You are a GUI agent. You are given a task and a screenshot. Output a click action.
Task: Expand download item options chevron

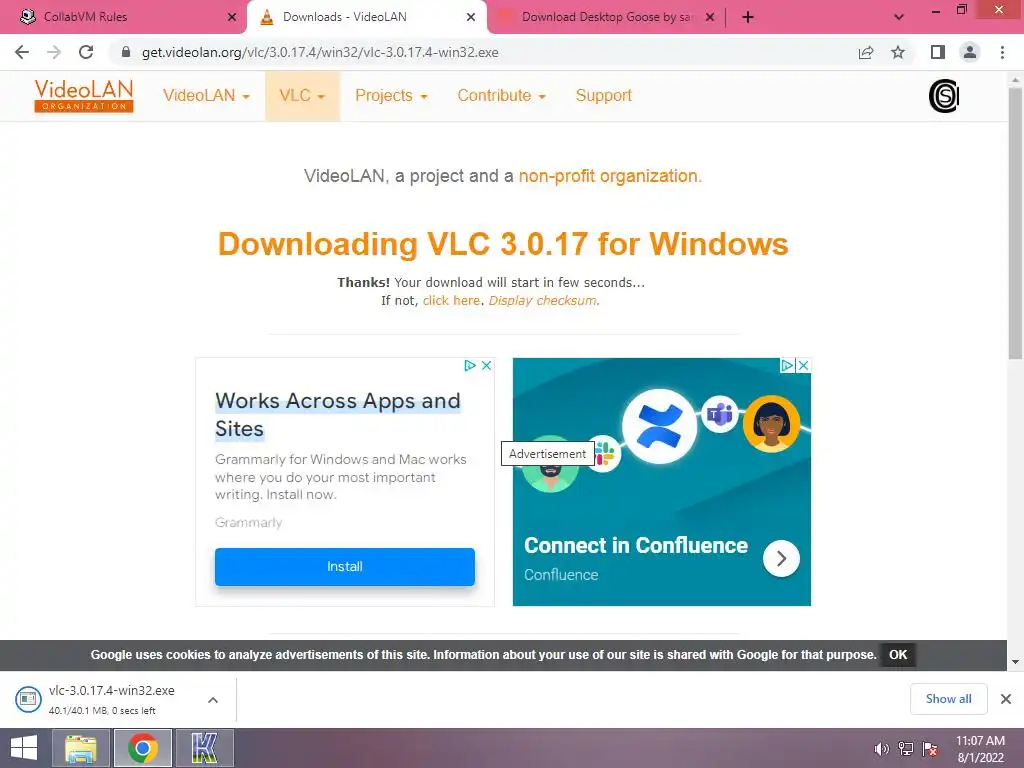click(x=213, y=699)
